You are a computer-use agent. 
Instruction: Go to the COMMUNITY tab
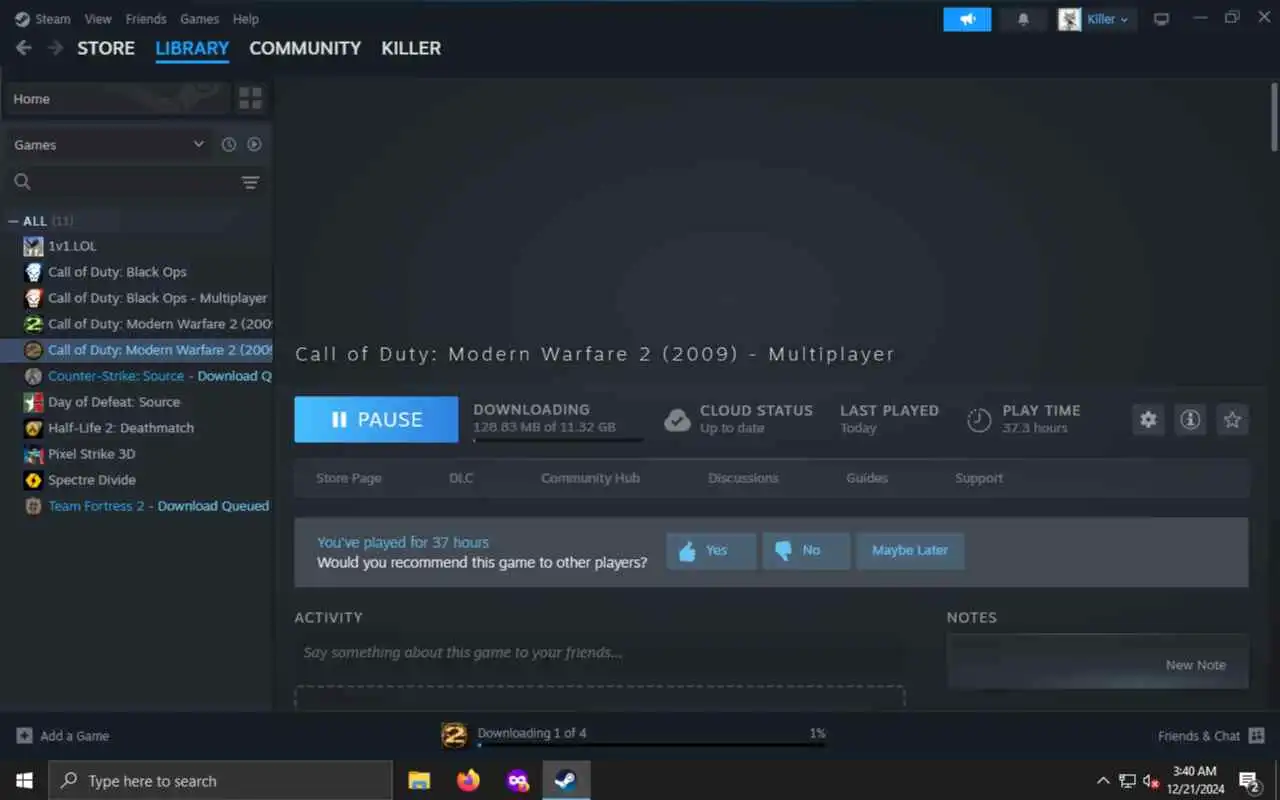coord(305,48)
